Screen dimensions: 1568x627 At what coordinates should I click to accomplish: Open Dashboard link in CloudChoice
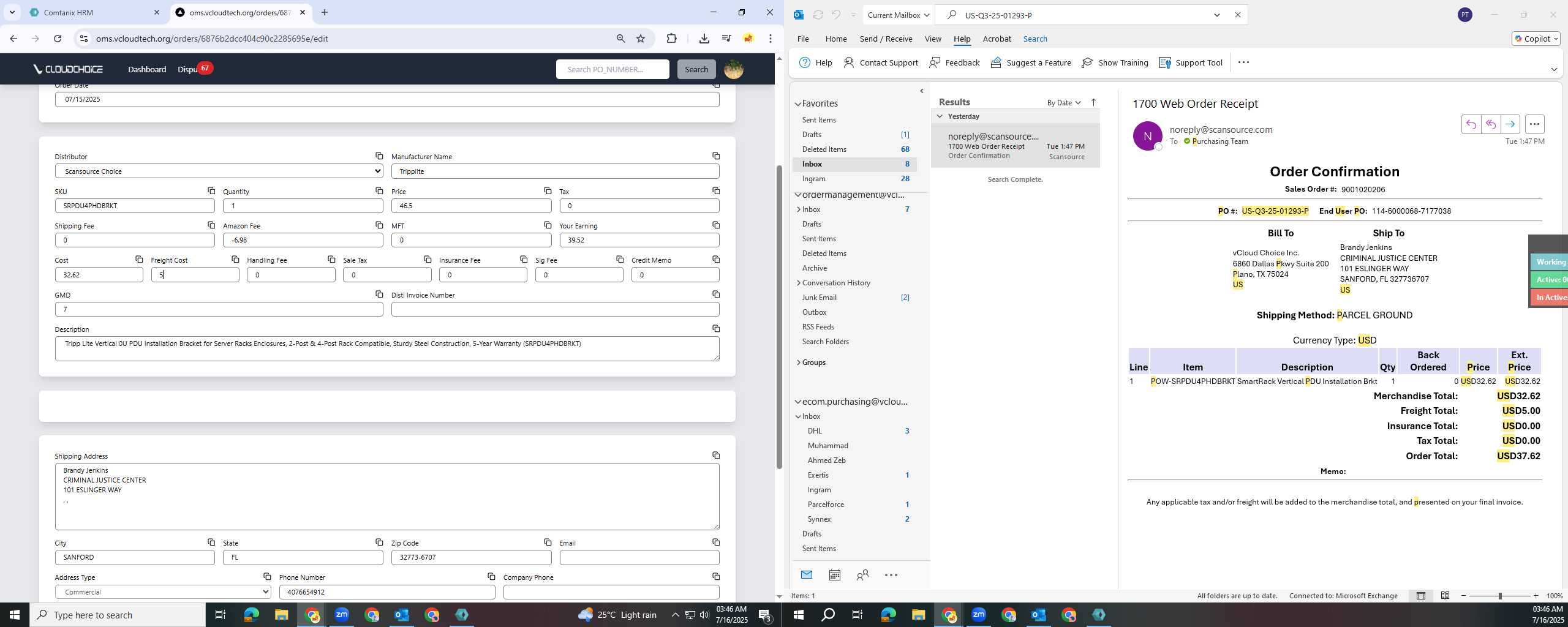pos(147,69)
